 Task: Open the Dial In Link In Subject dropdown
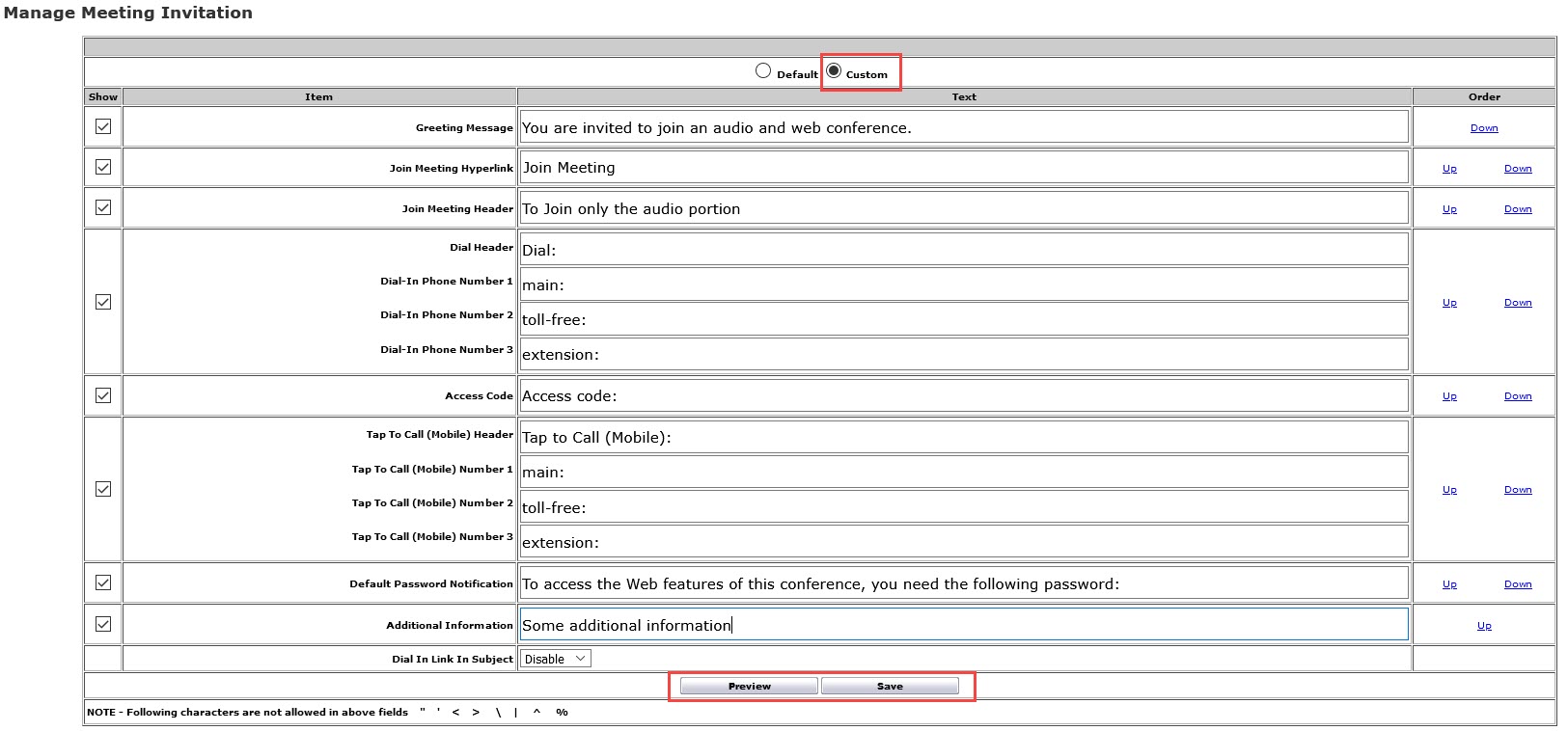point(555,659)
